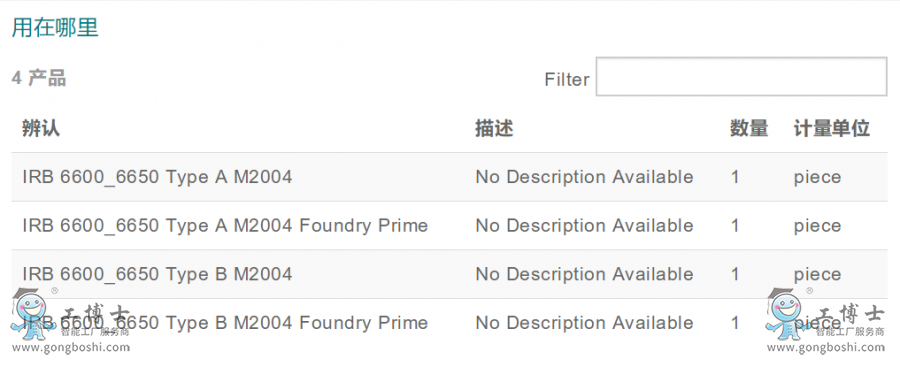
Task: Select IRB 6600_6650 Type B M2004 row
Action: click(449, 274)
